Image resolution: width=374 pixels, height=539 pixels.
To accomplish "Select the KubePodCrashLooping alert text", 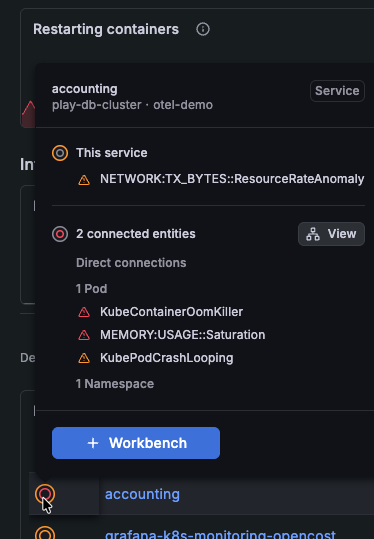I will point(167,358).
